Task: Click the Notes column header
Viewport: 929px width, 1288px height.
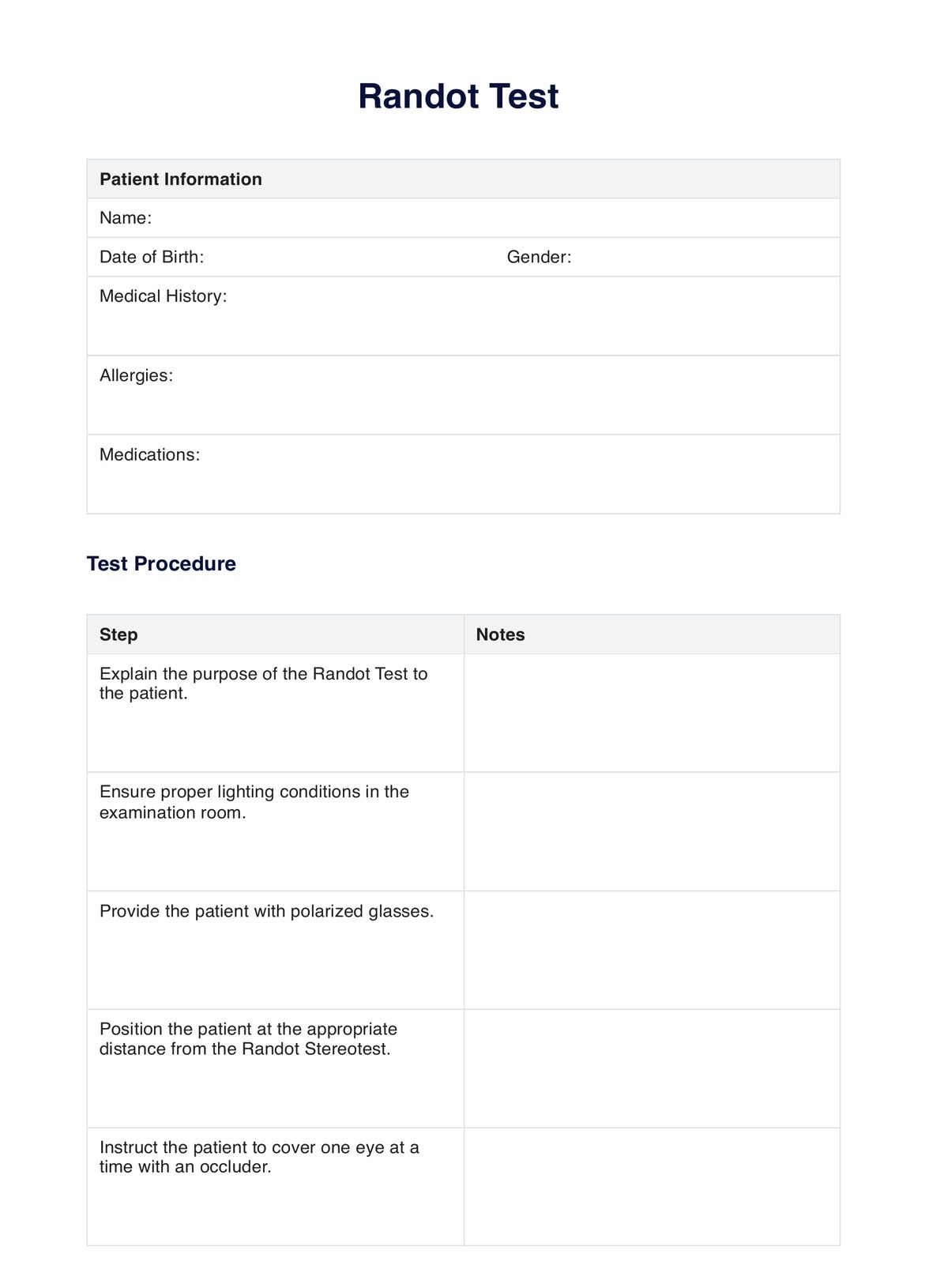Action: [500, 635]
